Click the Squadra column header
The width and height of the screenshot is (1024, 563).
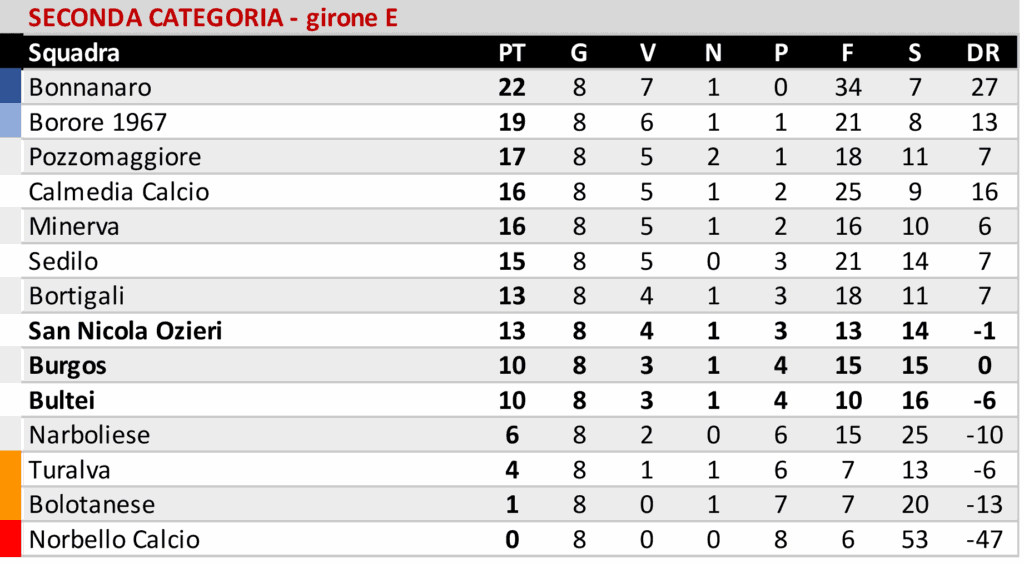74,53
